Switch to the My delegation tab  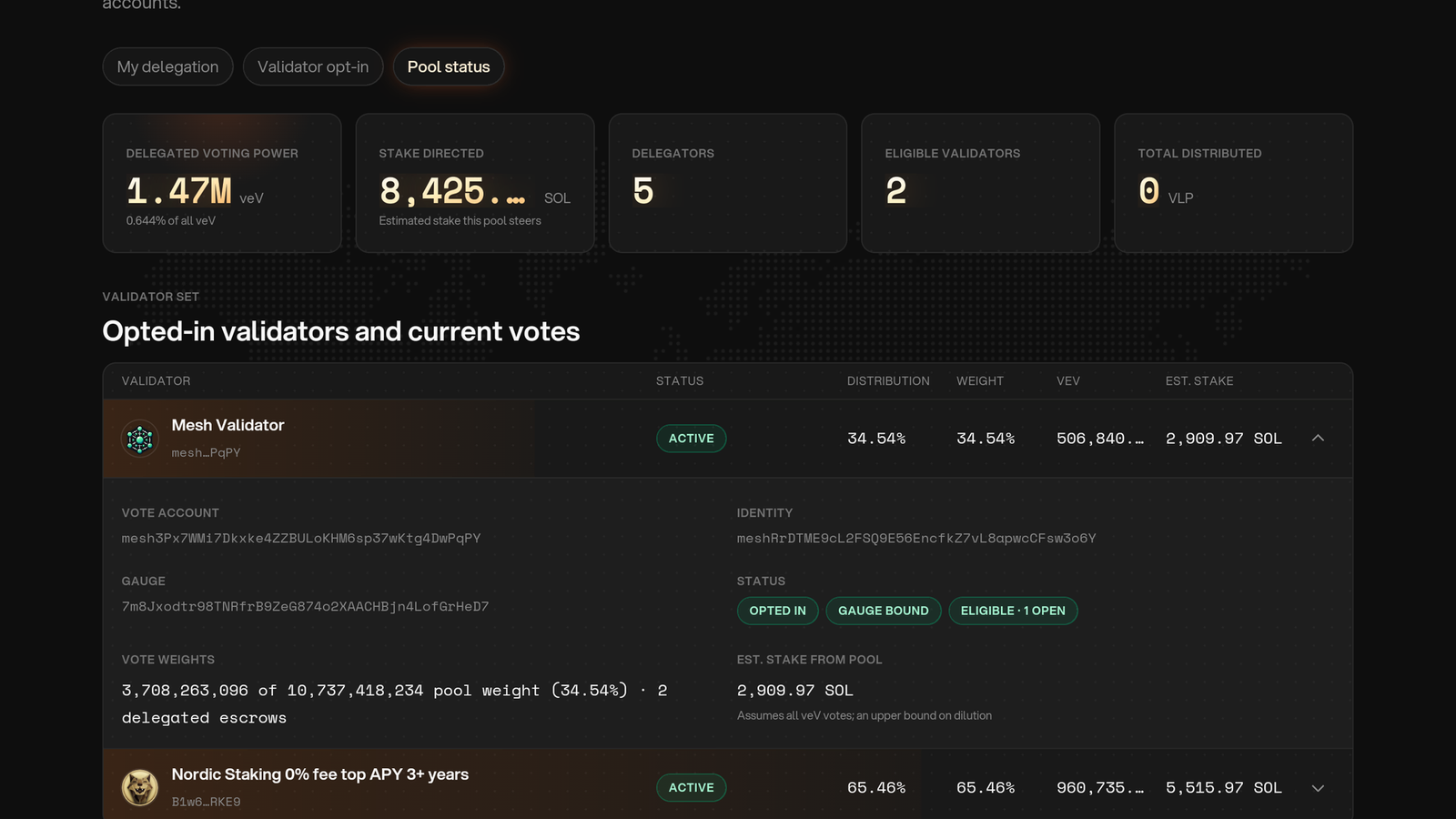coord(168,66)
